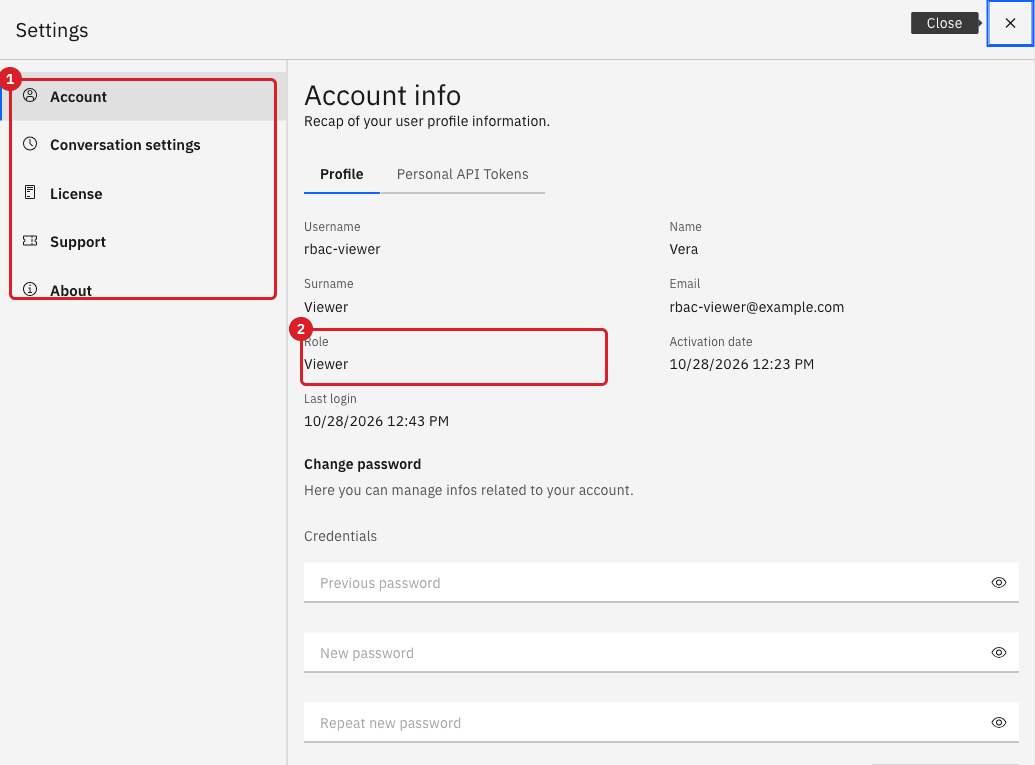The image size is (1035, 765).
Task: Click the Change password heading
Action: tap(362, 464)
